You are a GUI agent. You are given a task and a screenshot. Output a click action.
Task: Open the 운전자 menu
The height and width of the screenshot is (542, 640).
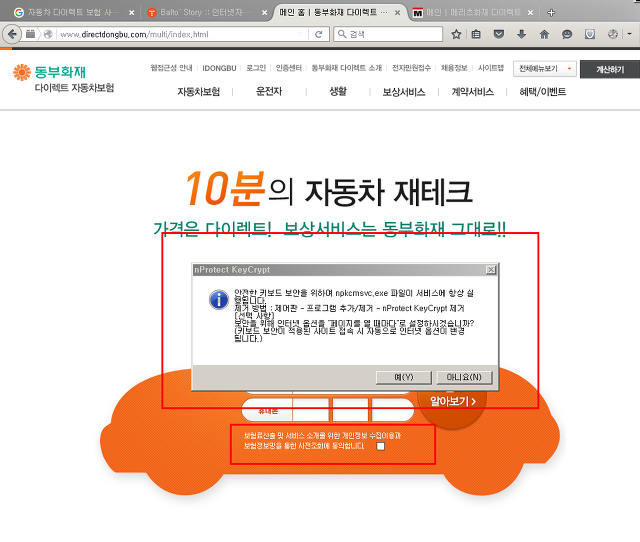(x=269, y=92)
